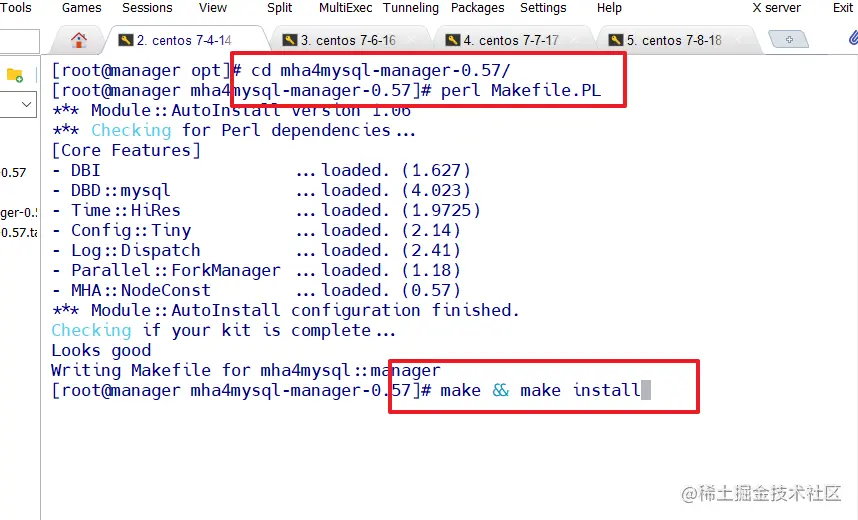The width and height of the screenshot is (858, 520).
Task: Click X server in the menu bar
Action: coord(776,8)
